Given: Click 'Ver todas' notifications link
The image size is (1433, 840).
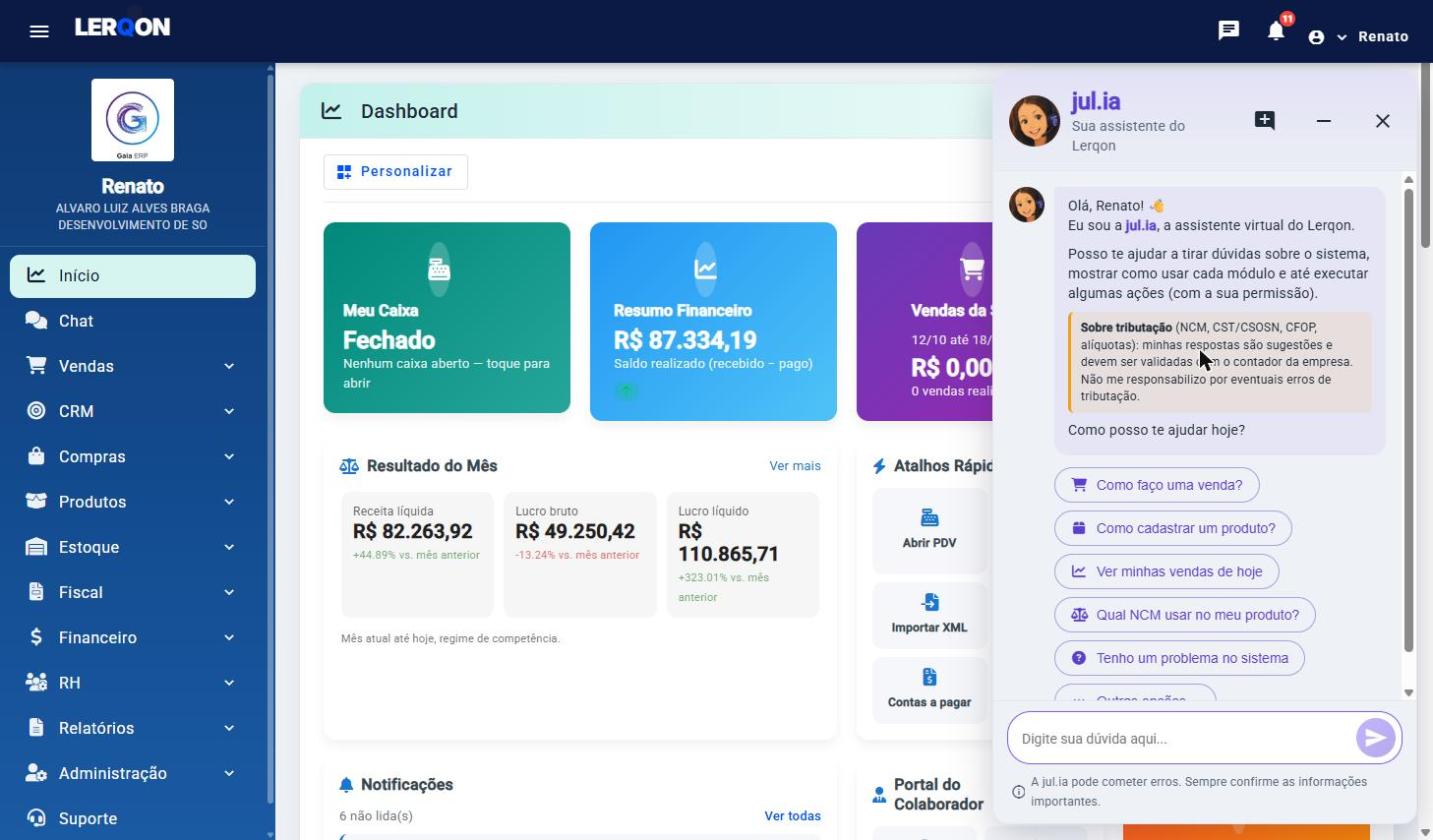Looking at the screenshot, I should click(792, 816).
